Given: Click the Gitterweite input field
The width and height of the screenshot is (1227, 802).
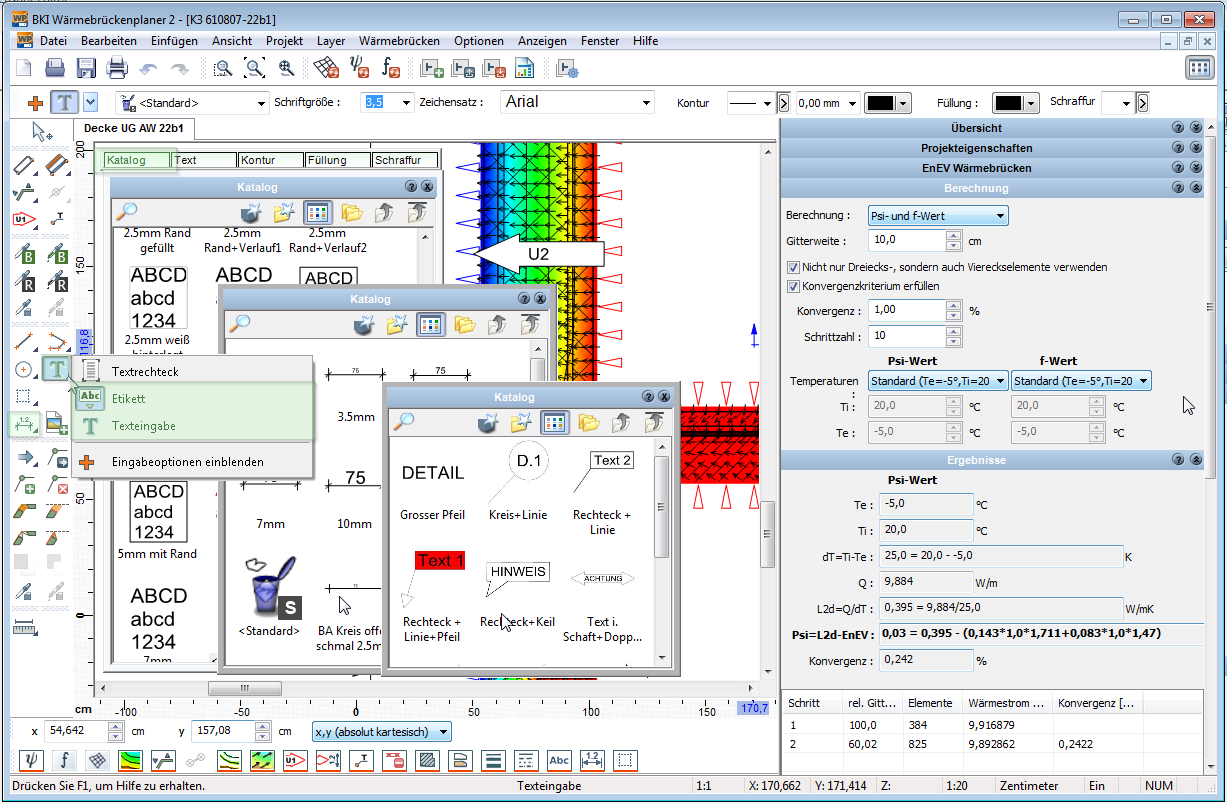Looking at the screenshot, I should click(906, 240).
